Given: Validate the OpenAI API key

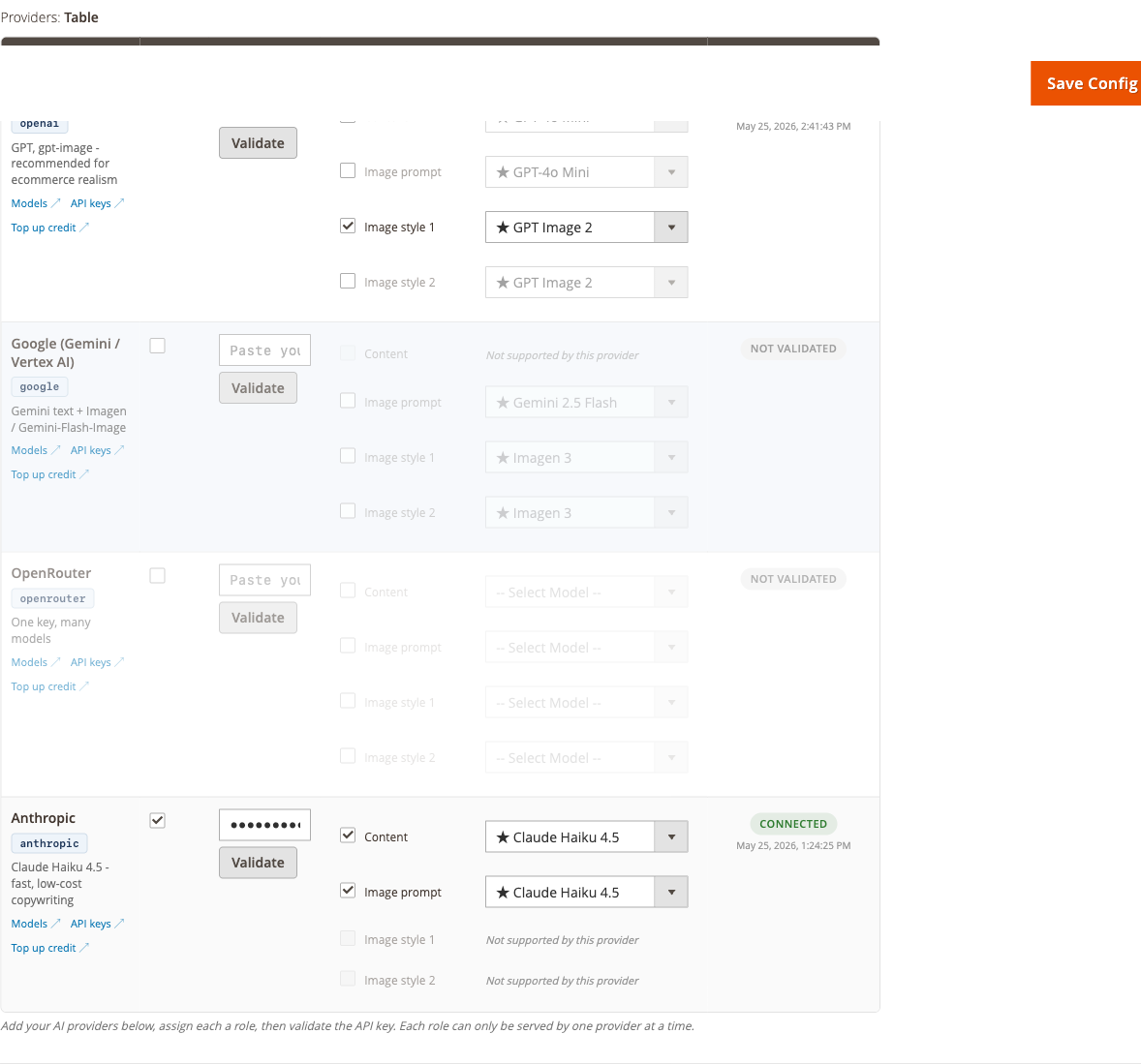Looking at the screenshot, I should click(258, 143).
